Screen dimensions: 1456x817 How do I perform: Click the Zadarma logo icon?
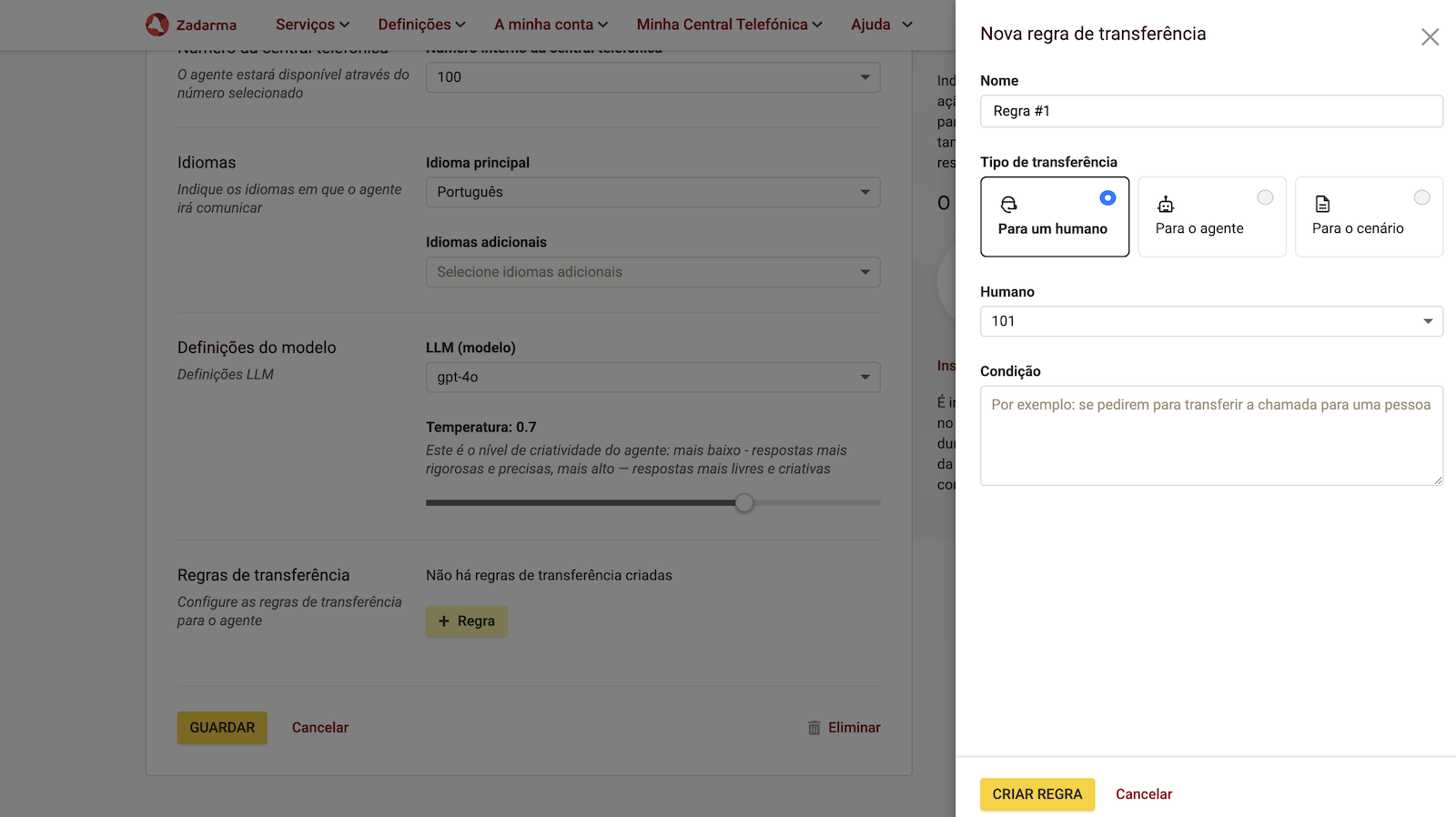point(157,25)
